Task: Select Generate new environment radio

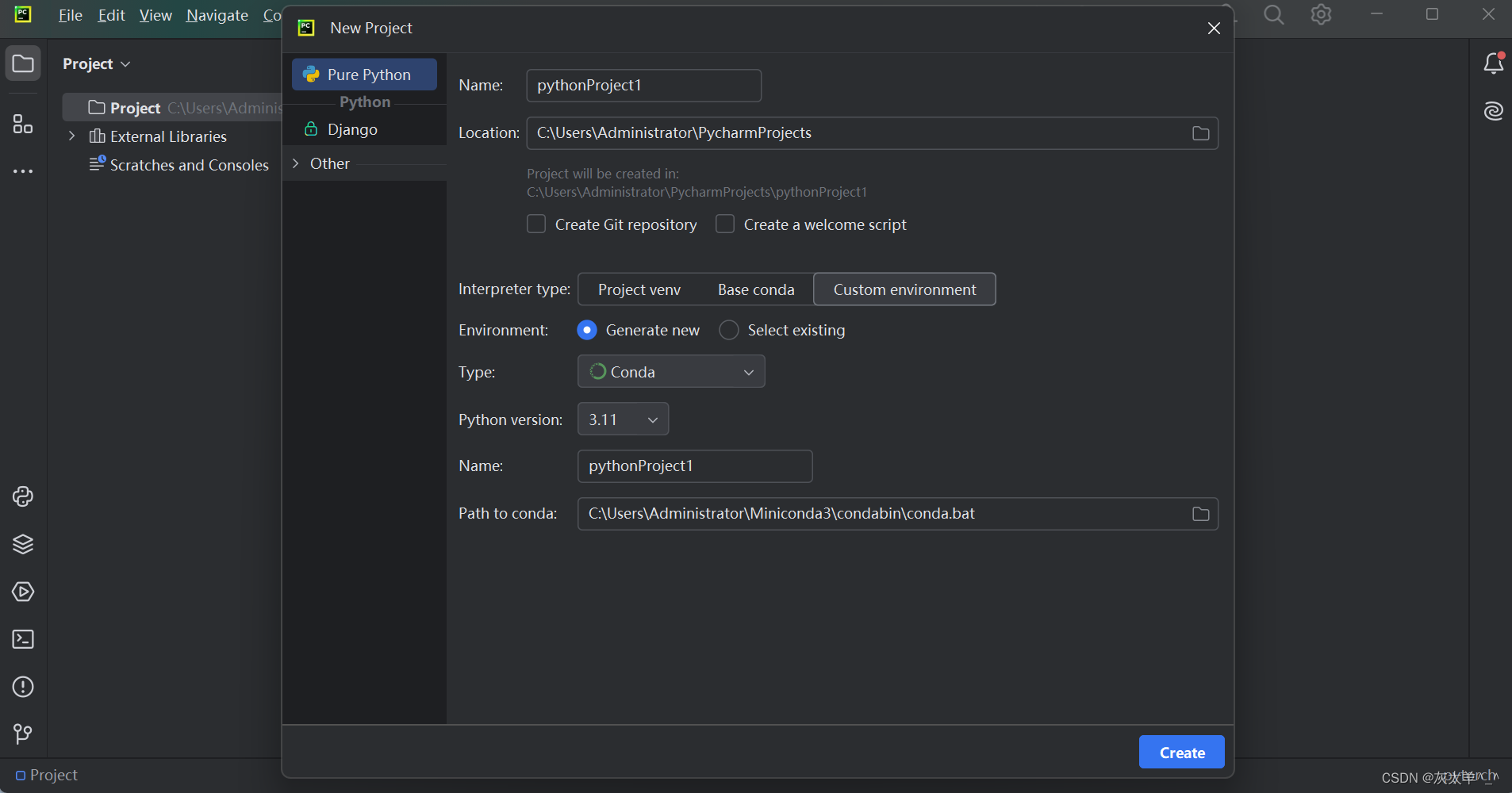Action: [x=587, y=330]
